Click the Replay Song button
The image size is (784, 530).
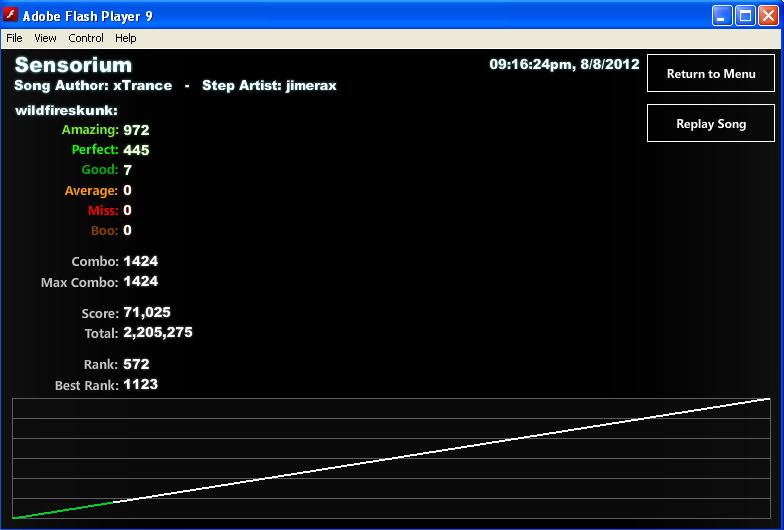pos(710,124)
